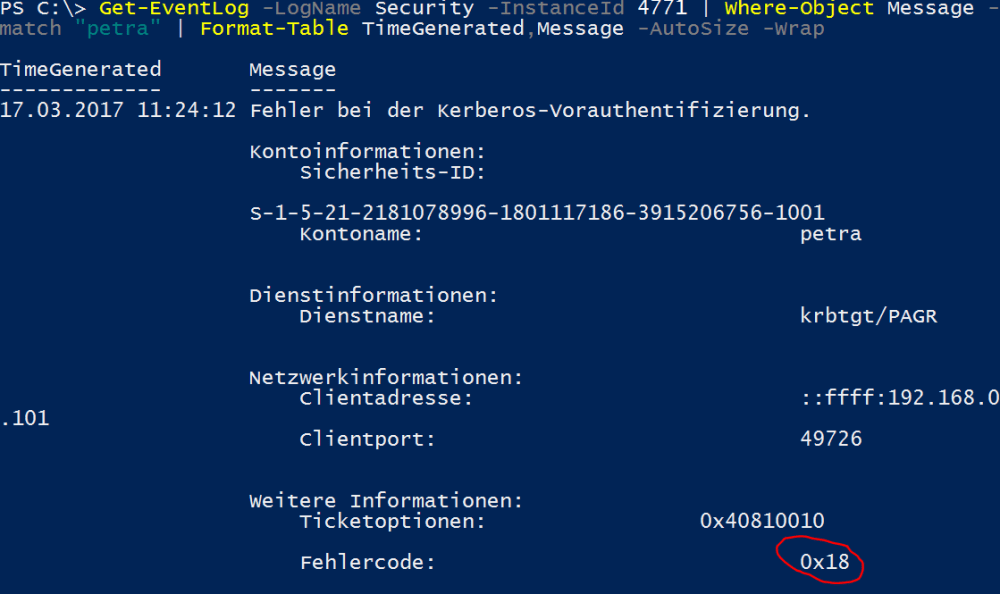Click the security ID starting with S-1-5-21
This screenshot has width=1000, height=594.
pyautogui.click(x=536, y=212)
